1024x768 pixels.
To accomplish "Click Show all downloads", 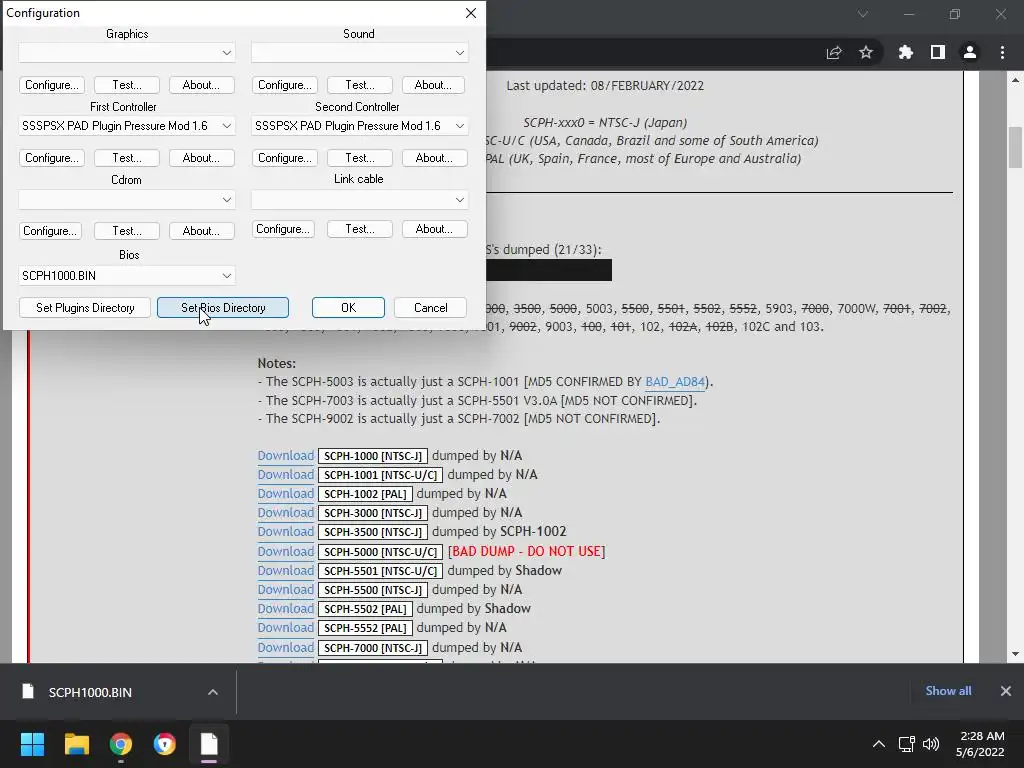I will [948, 691].
